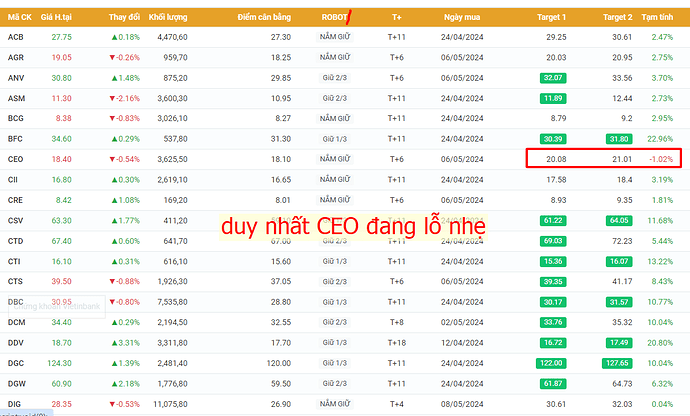Click the NẮM GIỮ badge in AGR row
690x416 pixels.
pyautogui.click(x=335, y=57)
